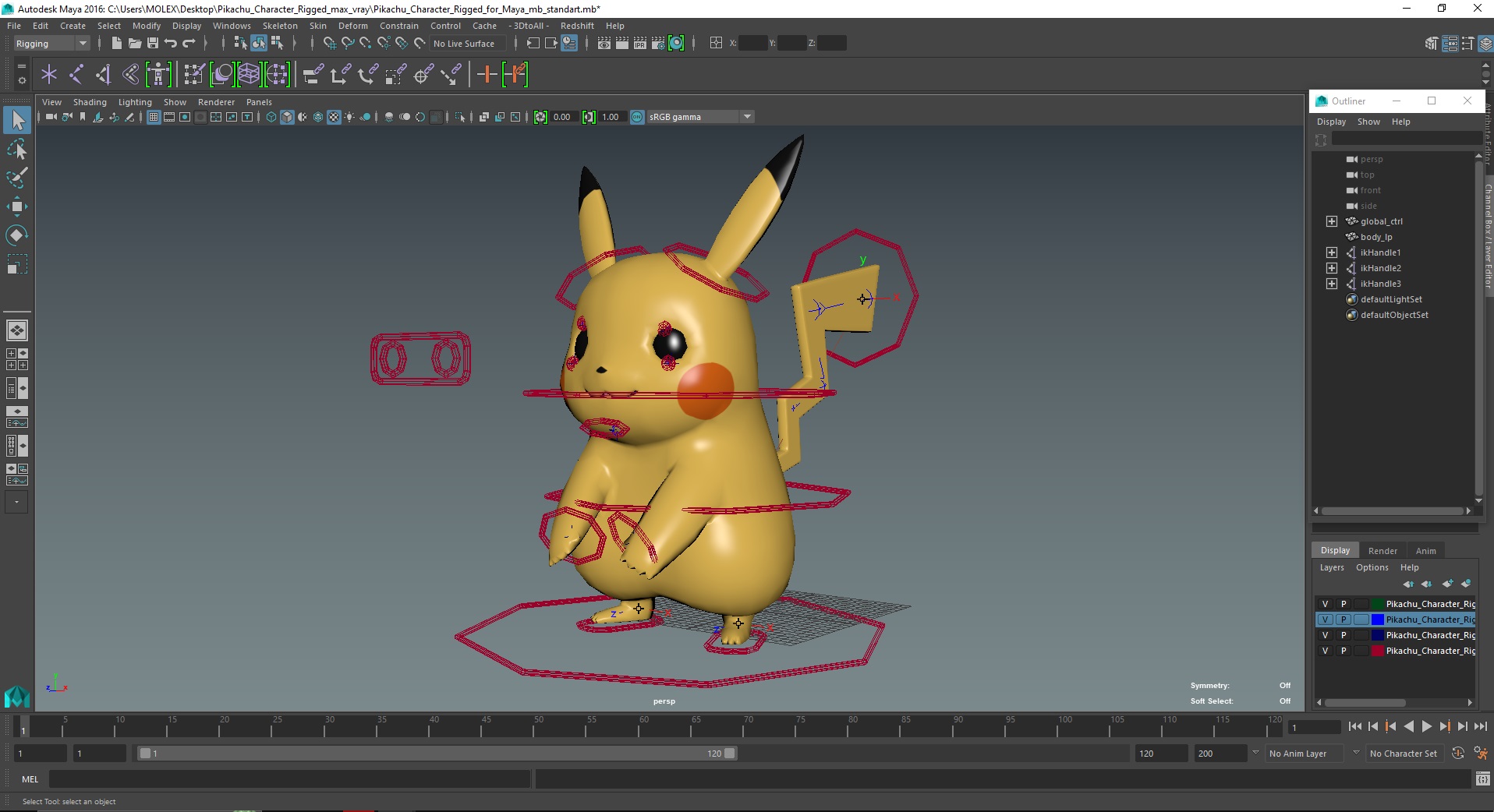This screenshot has width=1494, height=812.
Task: Click the Create Joints shelf icon
Action: click(x=76, y=75)
